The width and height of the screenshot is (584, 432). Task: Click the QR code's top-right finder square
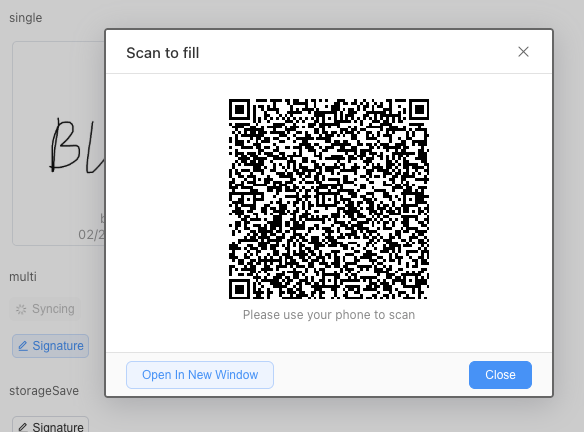(x=419, y=109)
